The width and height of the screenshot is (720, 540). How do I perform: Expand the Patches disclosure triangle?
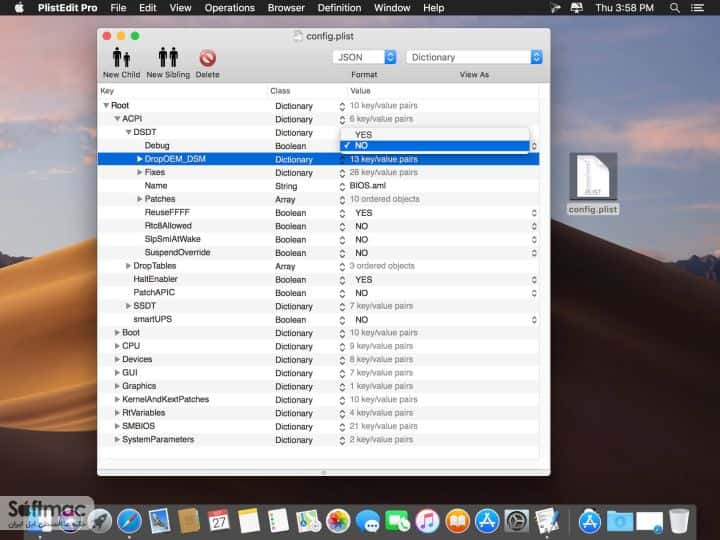[140, 199]
